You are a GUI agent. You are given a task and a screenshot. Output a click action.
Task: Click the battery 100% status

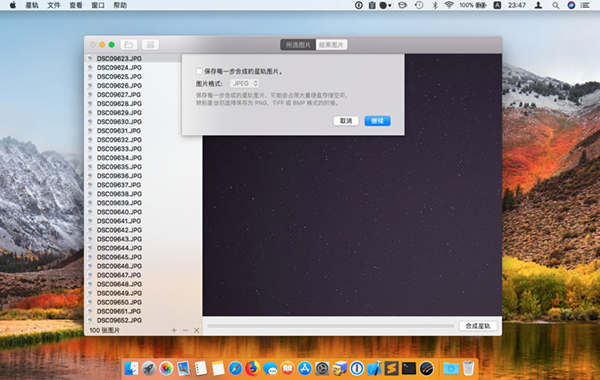point(473,5)
